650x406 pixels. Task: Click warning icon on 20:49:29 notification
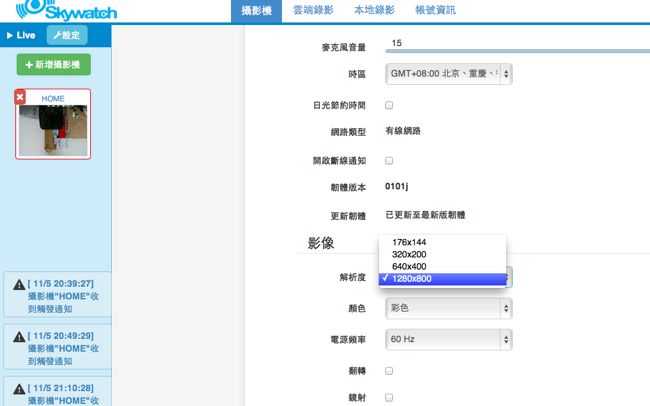coord(19,335)
